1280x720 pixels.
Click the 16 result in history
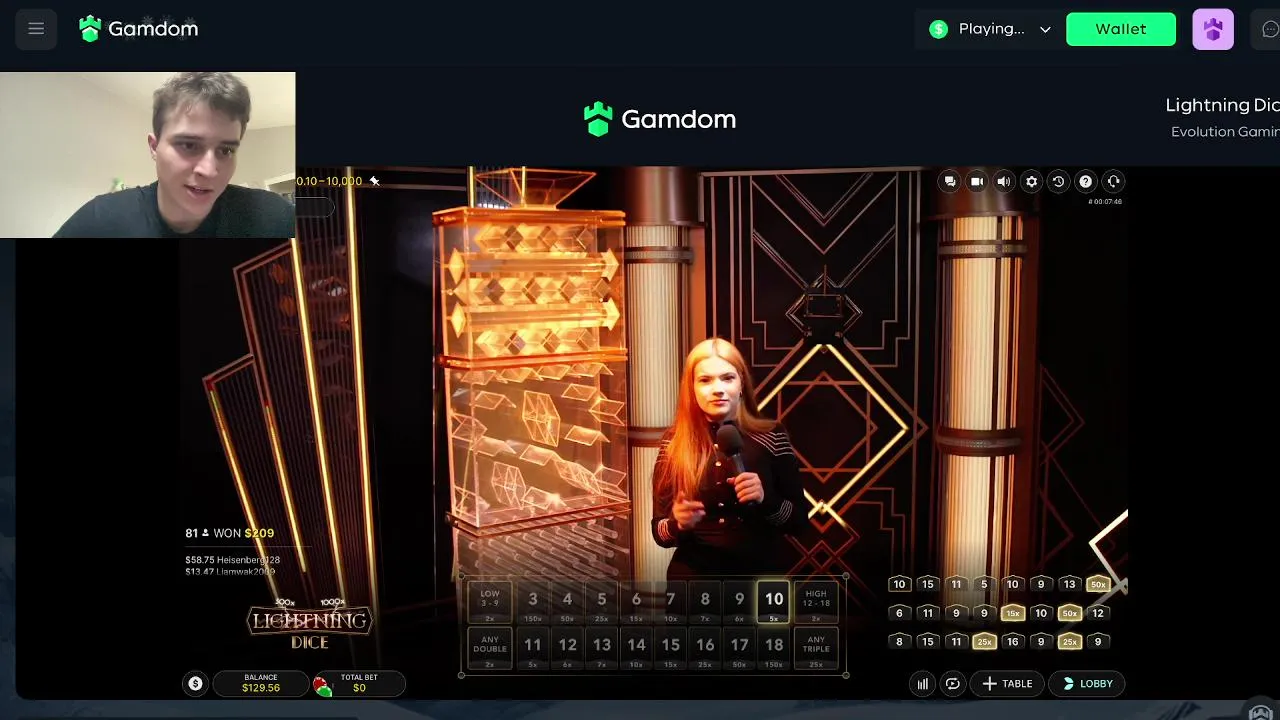[1013, 642]
